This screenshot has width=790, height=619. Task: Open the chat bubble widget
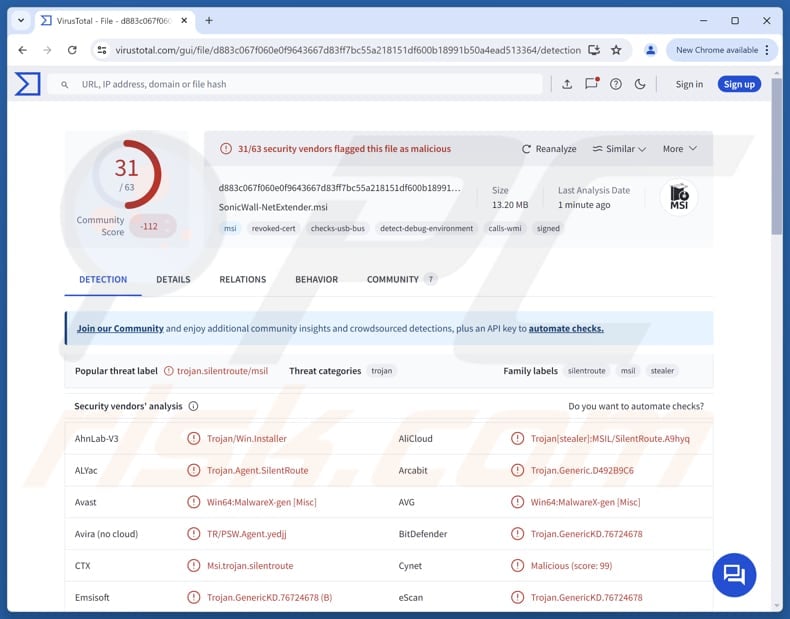tap(734, 575)
